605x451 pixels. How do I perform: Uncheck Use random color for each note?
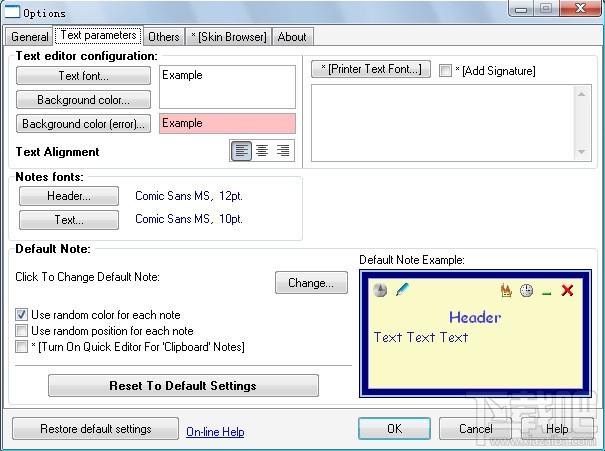coord(22,314)
